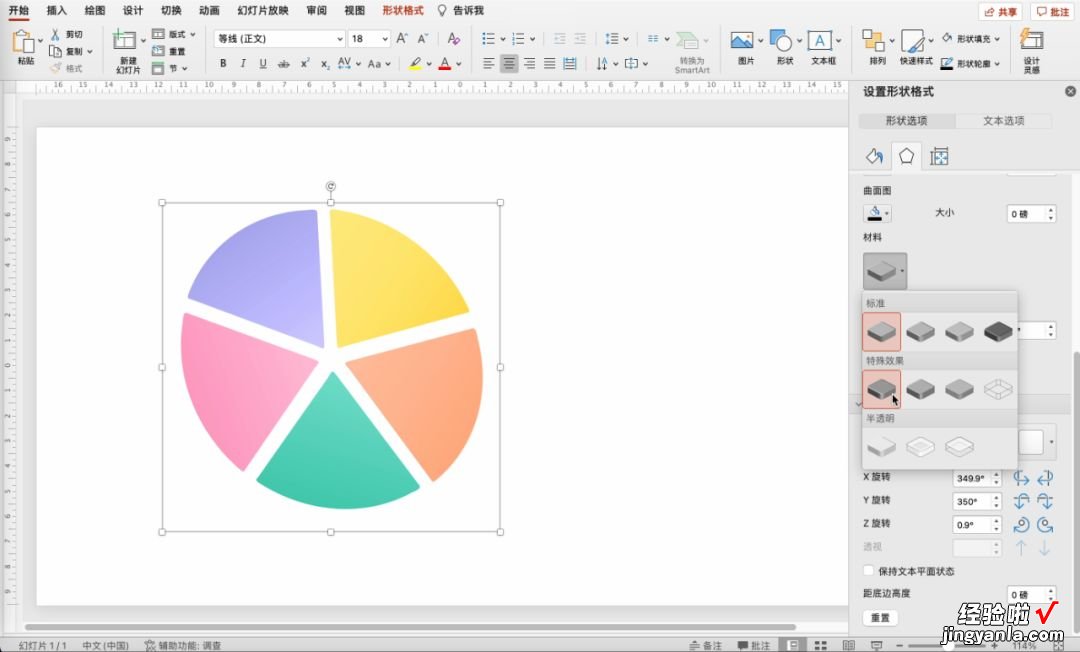
Task: Toggle Strikethrough formatting
Action: pyautogui.click(x=284, y=63)
